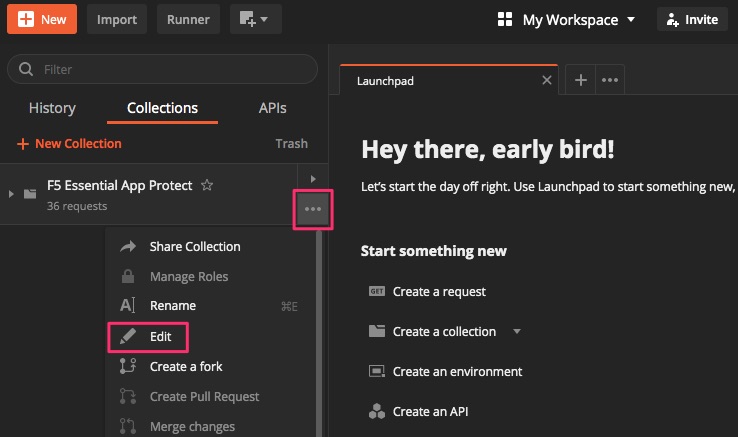Click Create a request link
Image resolution: width=738 pixels, height=437 pixels.
[x=439, y=291]
